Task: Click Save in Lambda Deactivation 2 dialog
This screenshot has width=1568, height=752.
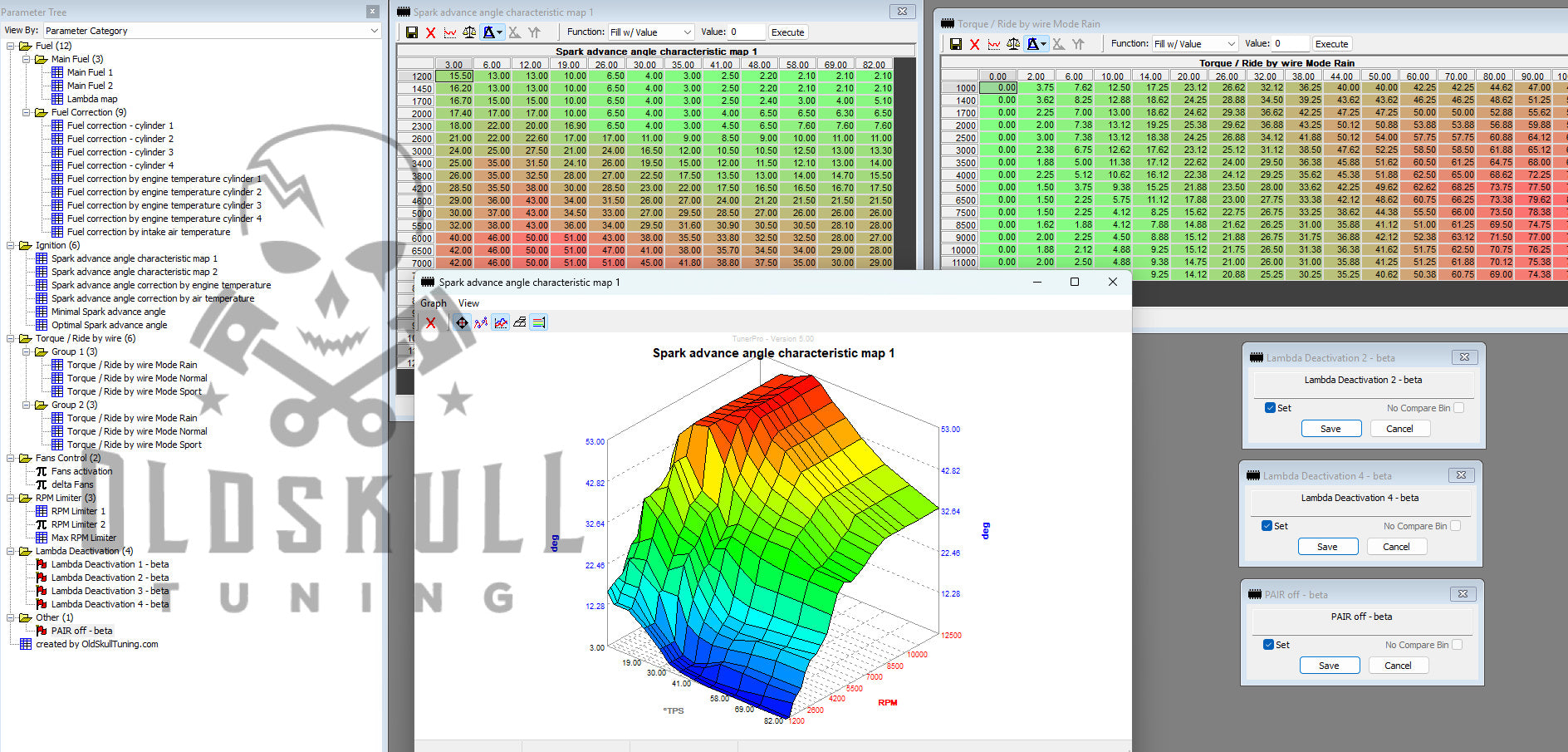Action: 1330,429
